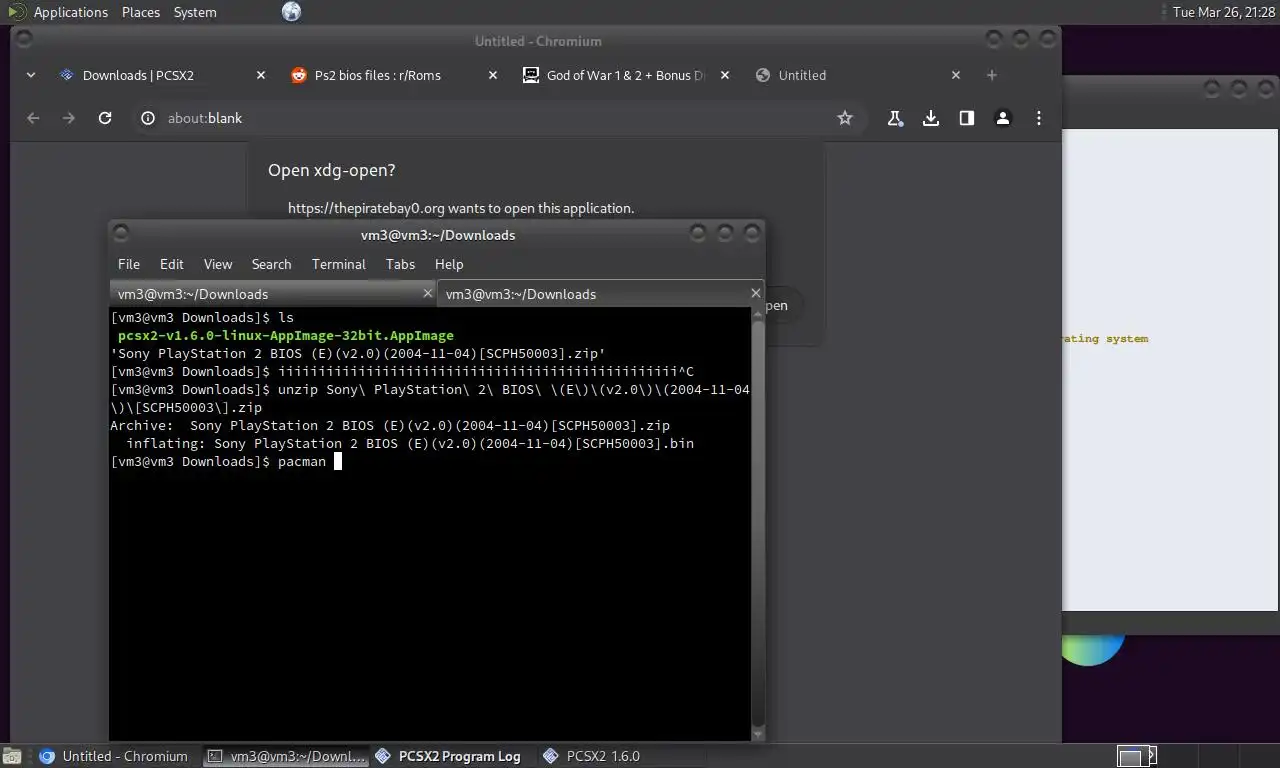
Task: Click the Chromium window menu icon in titlebar
Action: click(x=24, y=39)
